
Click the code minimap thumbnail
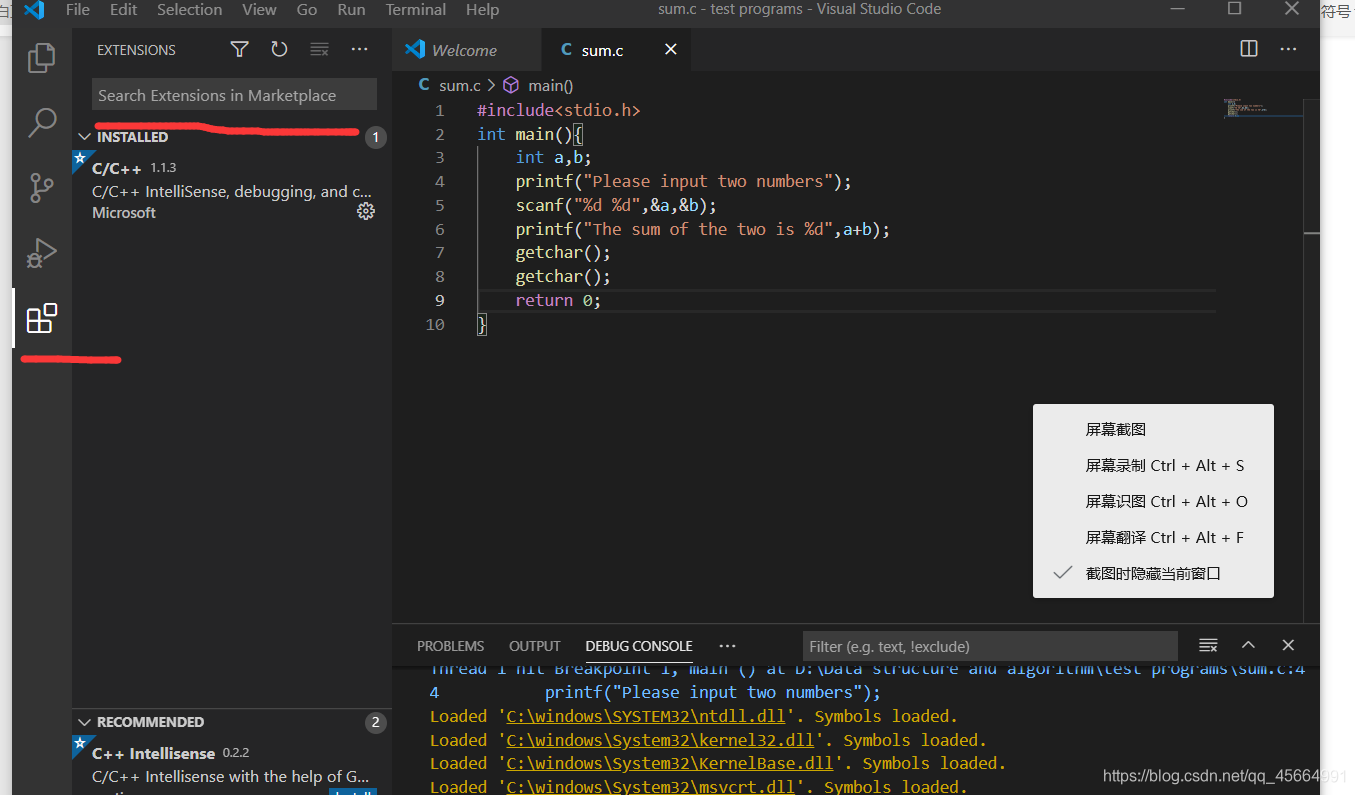pos(1246,108)
